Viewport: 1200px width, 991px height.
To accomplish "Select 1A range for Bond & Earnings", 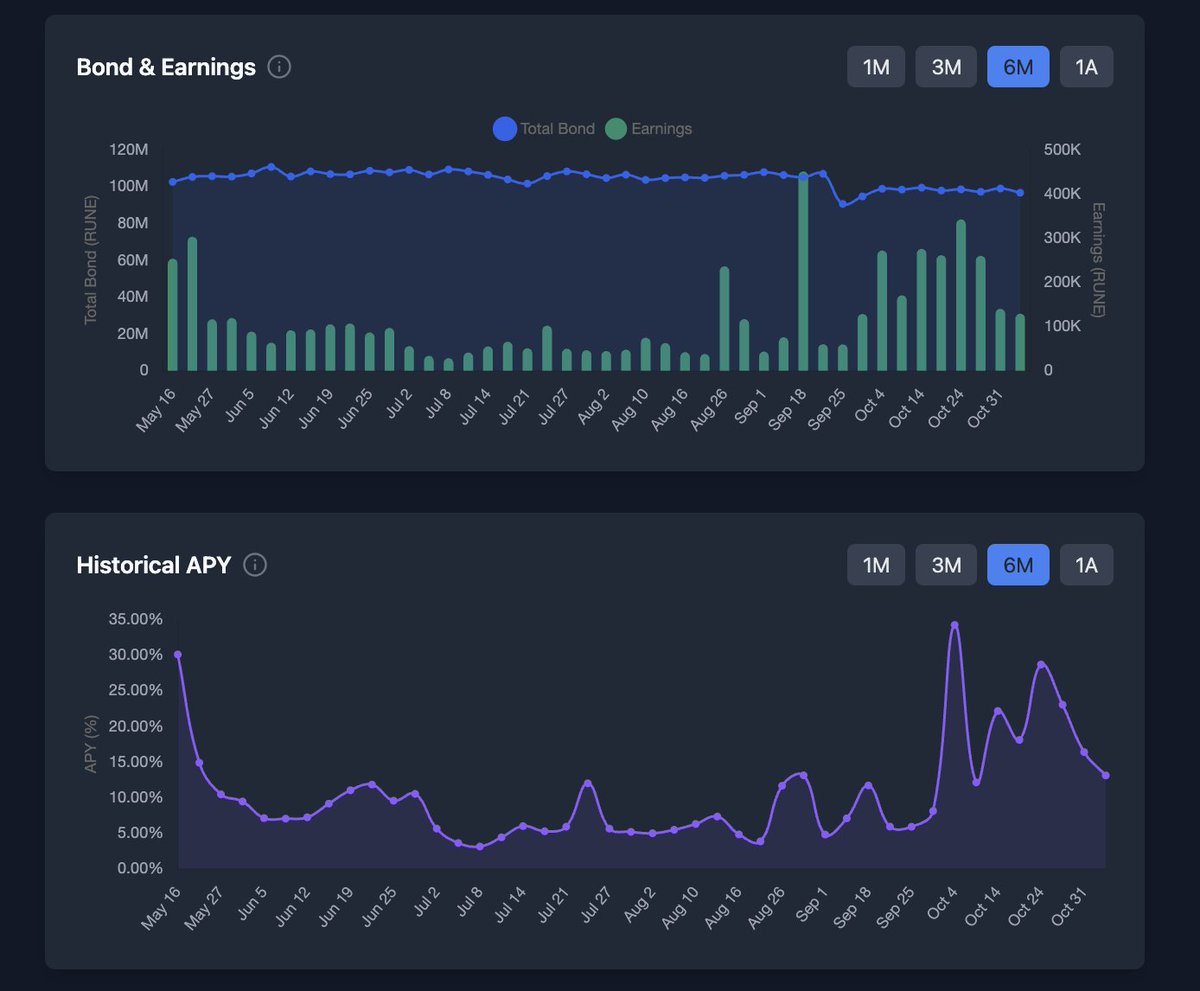I will (1086, 67).
